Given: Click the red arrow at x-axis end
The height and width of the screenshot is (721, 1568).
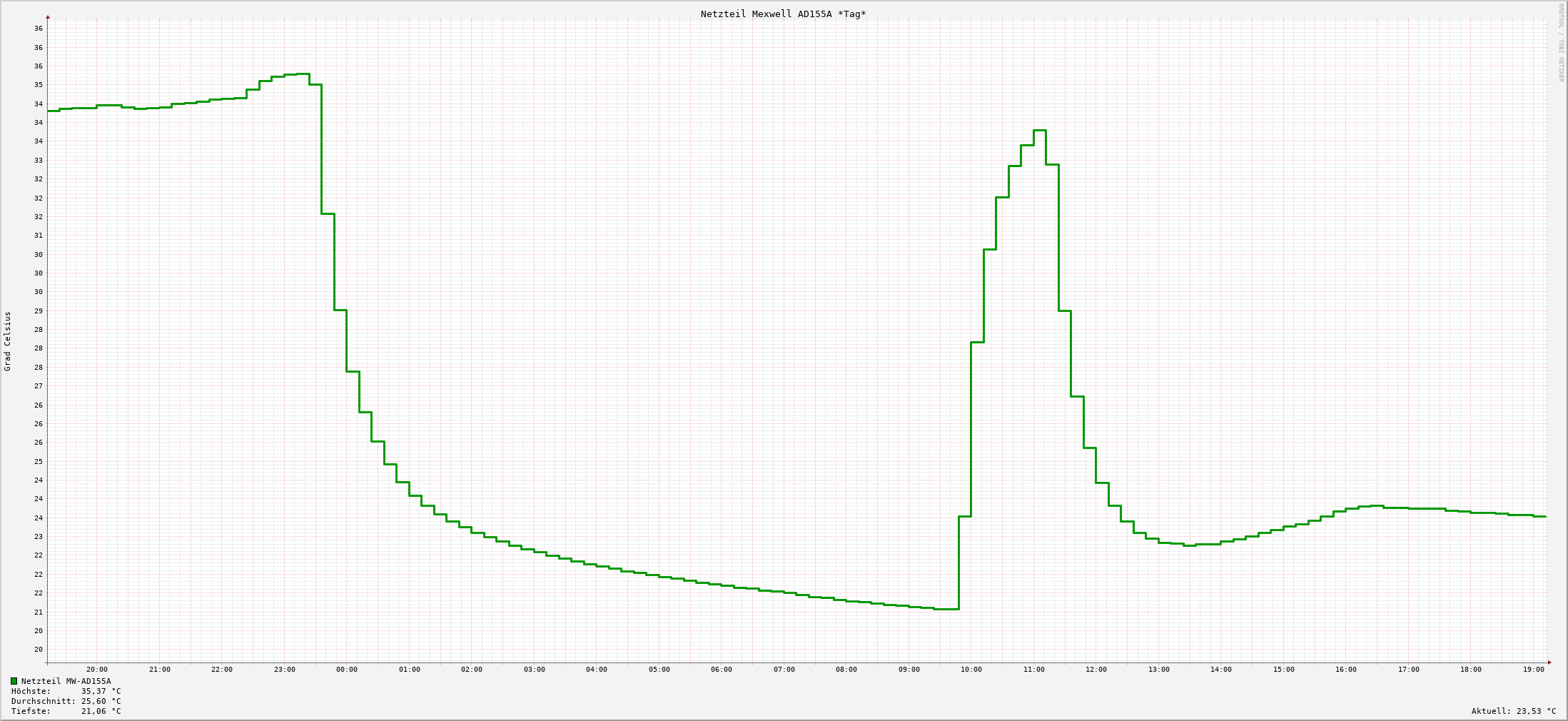Looking at the screenshot, I should tap(1549, 662).
